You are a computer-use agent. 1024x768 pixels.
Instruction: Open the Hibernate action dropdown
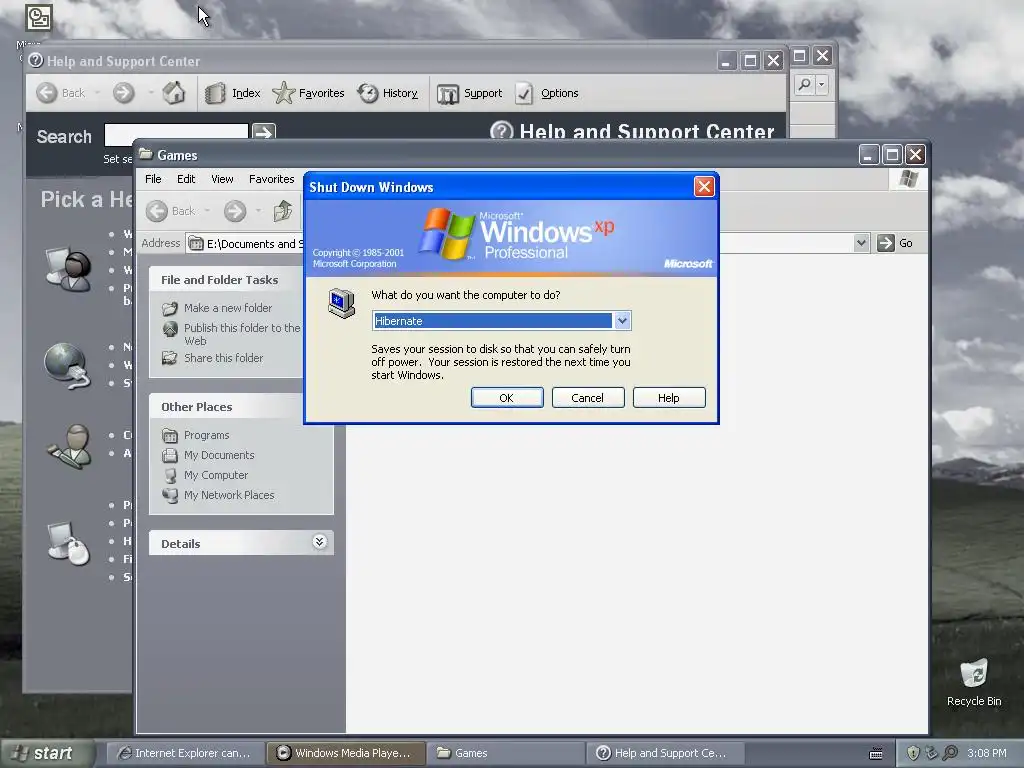pyautogui.click(x=622, y=321)
